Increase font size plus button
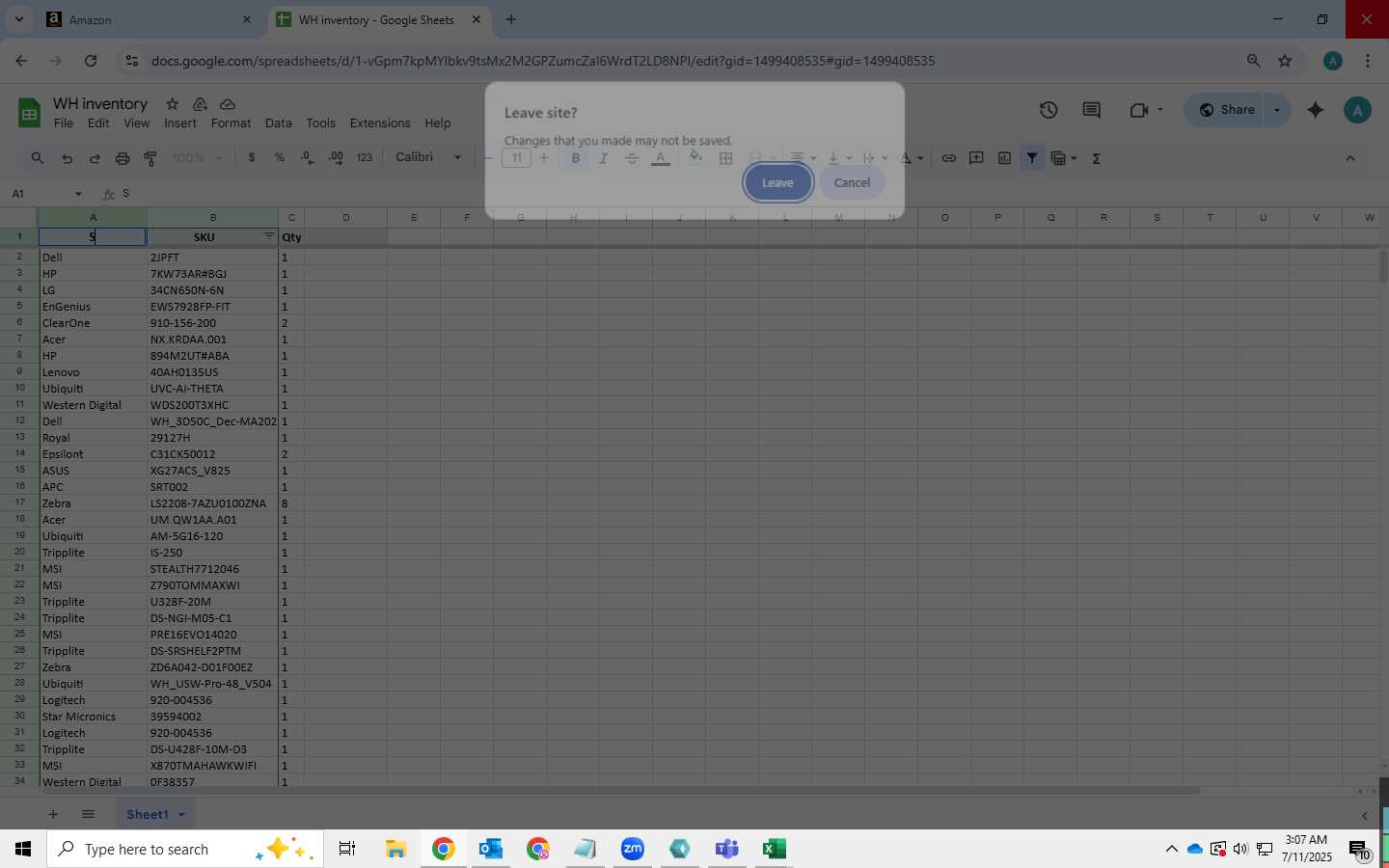The image size is (1389, 868). click(544, 158)
